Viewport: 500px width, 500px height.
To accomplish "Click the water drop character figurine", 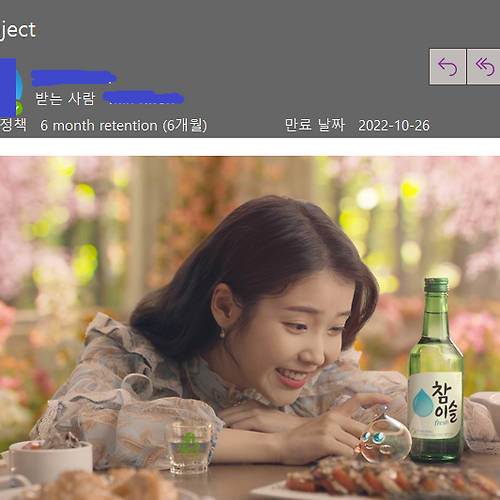I will (383, 437).
